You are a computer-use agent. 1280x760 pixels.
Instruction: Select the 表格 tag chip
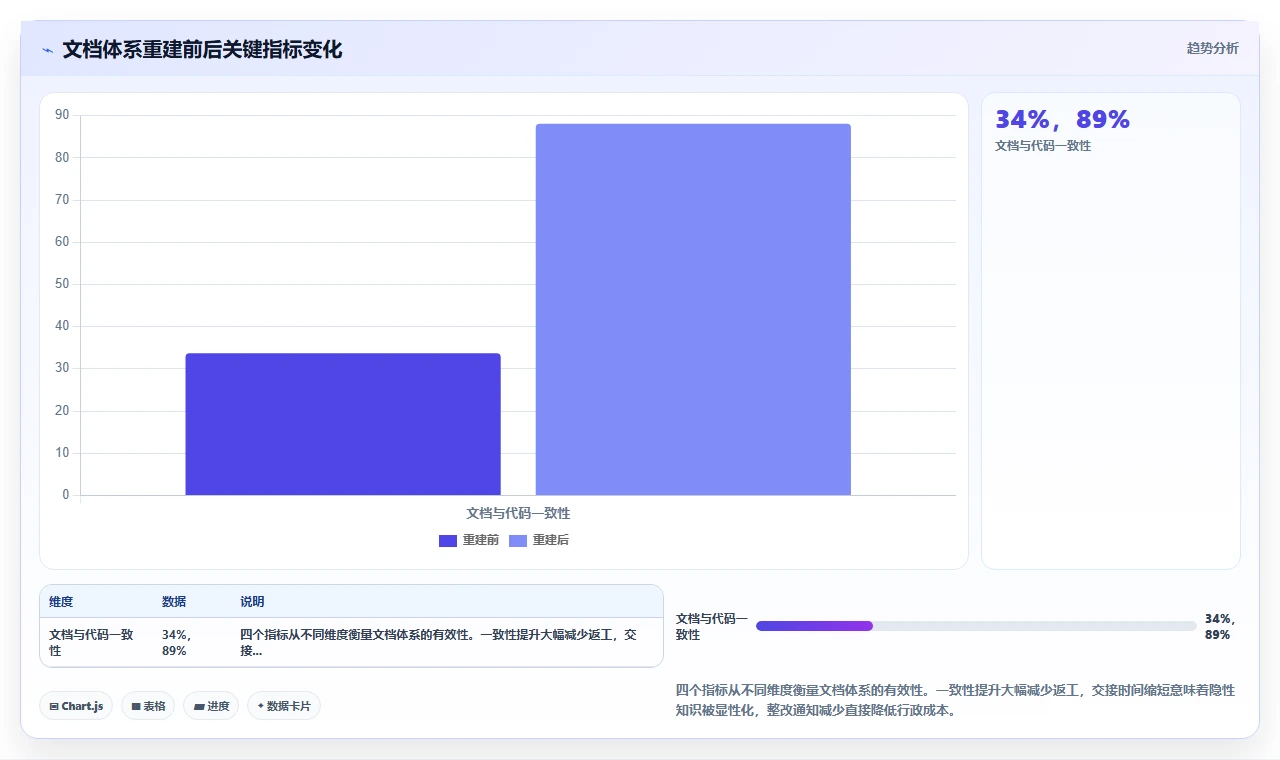[148, 706]
